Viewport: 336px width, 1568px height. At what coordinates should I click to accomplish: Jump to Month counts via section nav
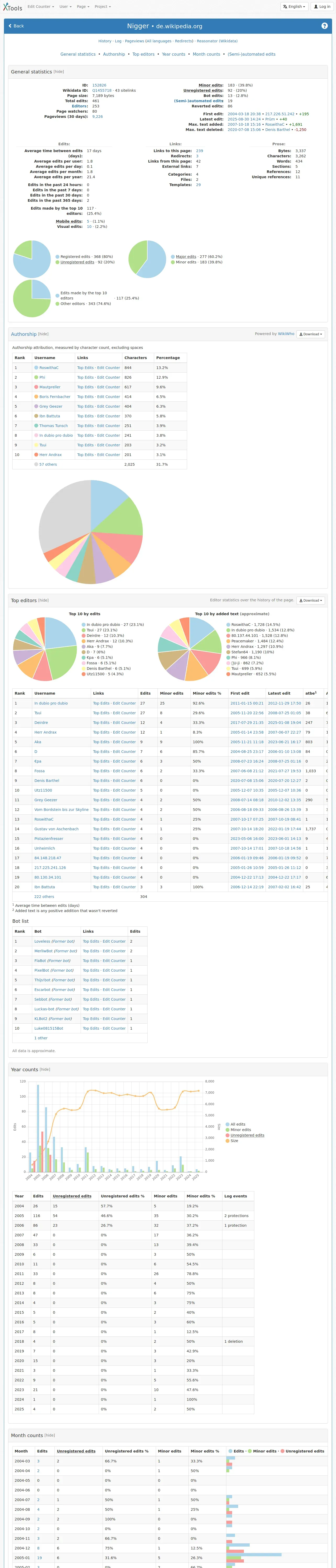click(x=207, y=54)
